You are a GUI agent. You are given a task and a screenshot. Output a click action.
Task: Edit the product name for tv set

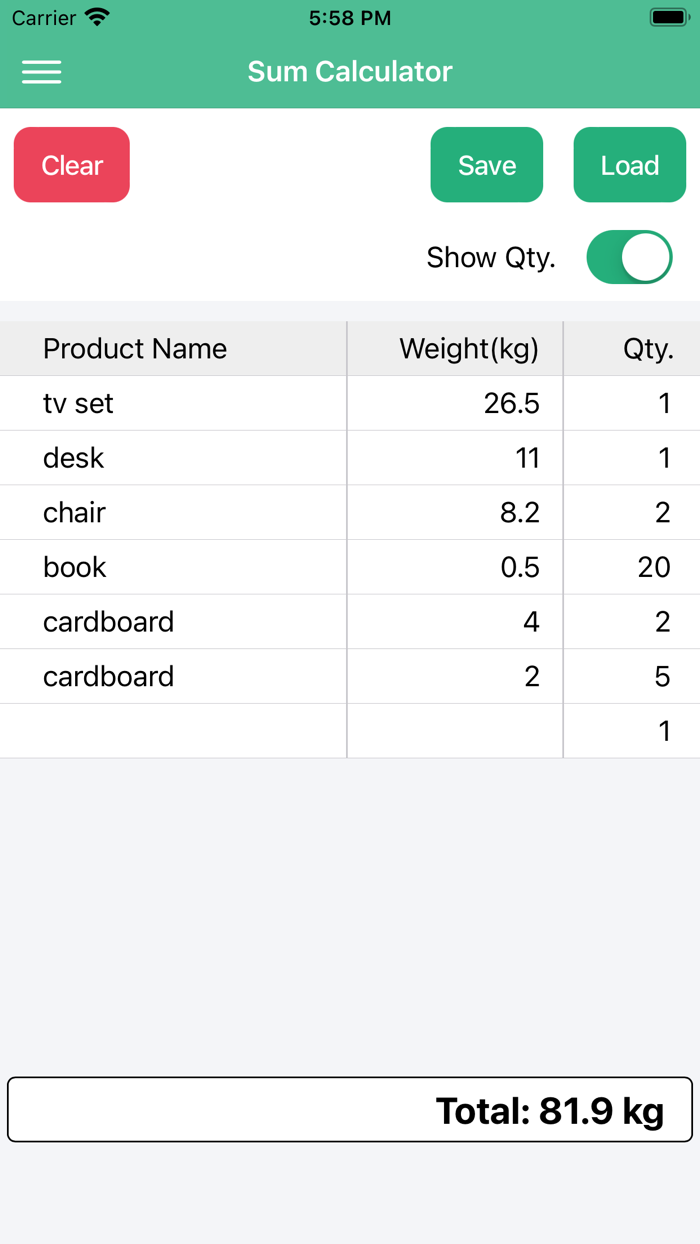coord(170,403)
